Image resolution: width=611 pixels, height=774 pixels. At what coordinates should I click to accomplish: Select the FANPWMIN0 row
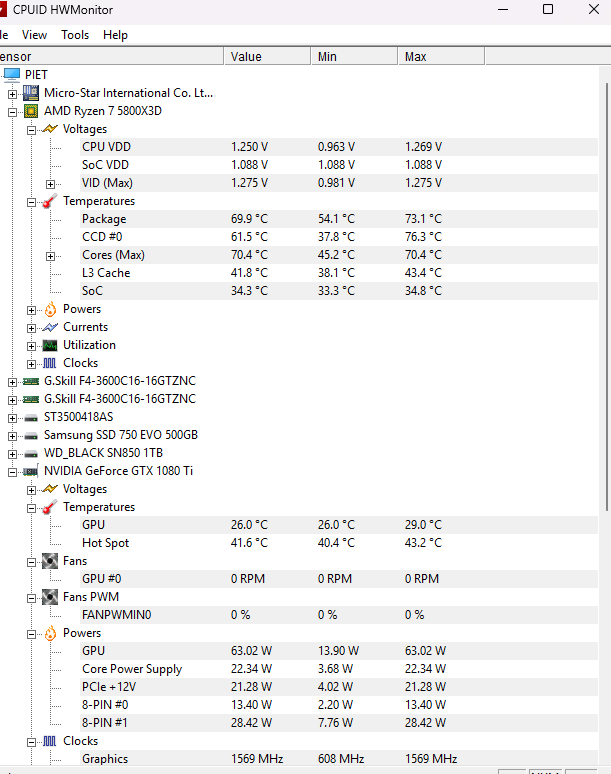pos(339,615)
